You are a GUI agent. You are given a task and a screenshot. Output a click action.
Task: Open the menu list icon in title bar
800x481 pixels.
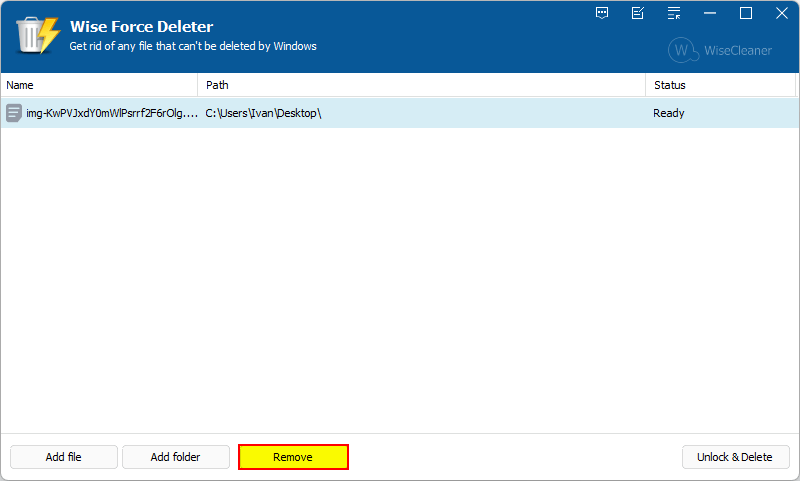674,13
